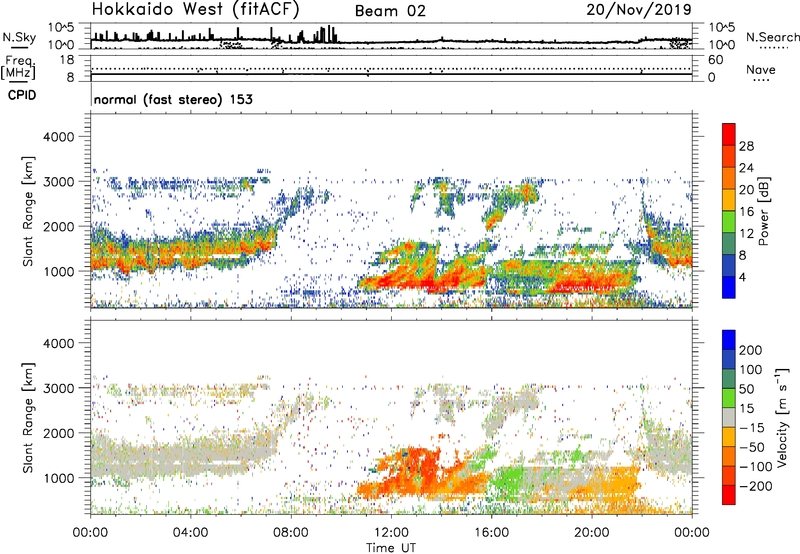Click the 'CPID' label
The height and width of the screenshot is (554, 800).
tap(22, 95)
